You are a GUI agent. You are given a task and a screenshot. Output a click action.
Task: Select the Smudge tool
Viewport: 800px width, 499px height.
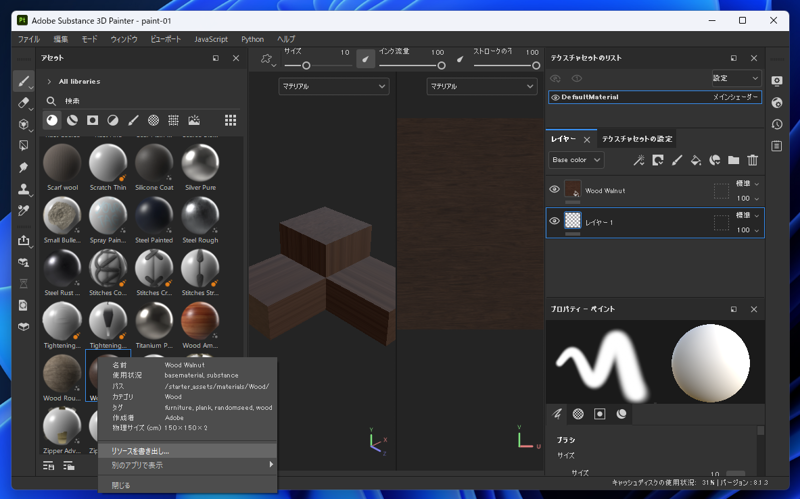point(23,167)
